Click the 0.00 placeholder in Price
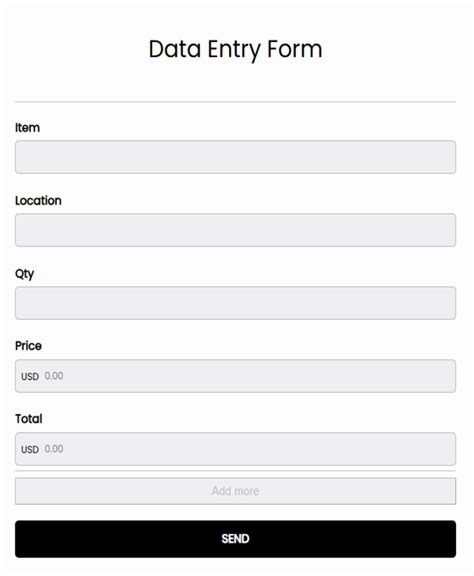Image resolution: width=474 pixels, height=576 pixels. pos(54,376)
